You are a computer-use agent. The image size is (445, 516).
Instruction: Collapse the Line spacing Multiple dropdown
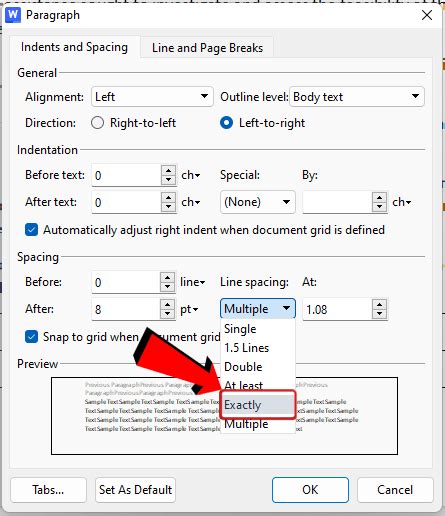(258, 309)
